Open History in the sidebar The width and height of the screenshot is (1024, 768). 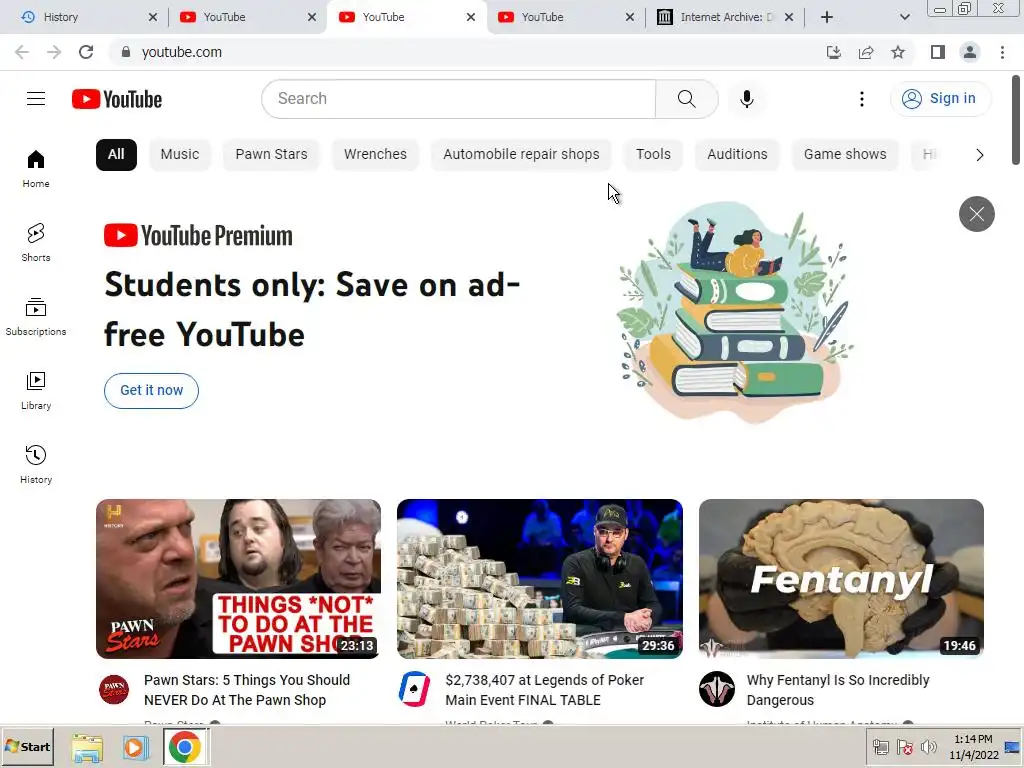(x=36, y=464)
